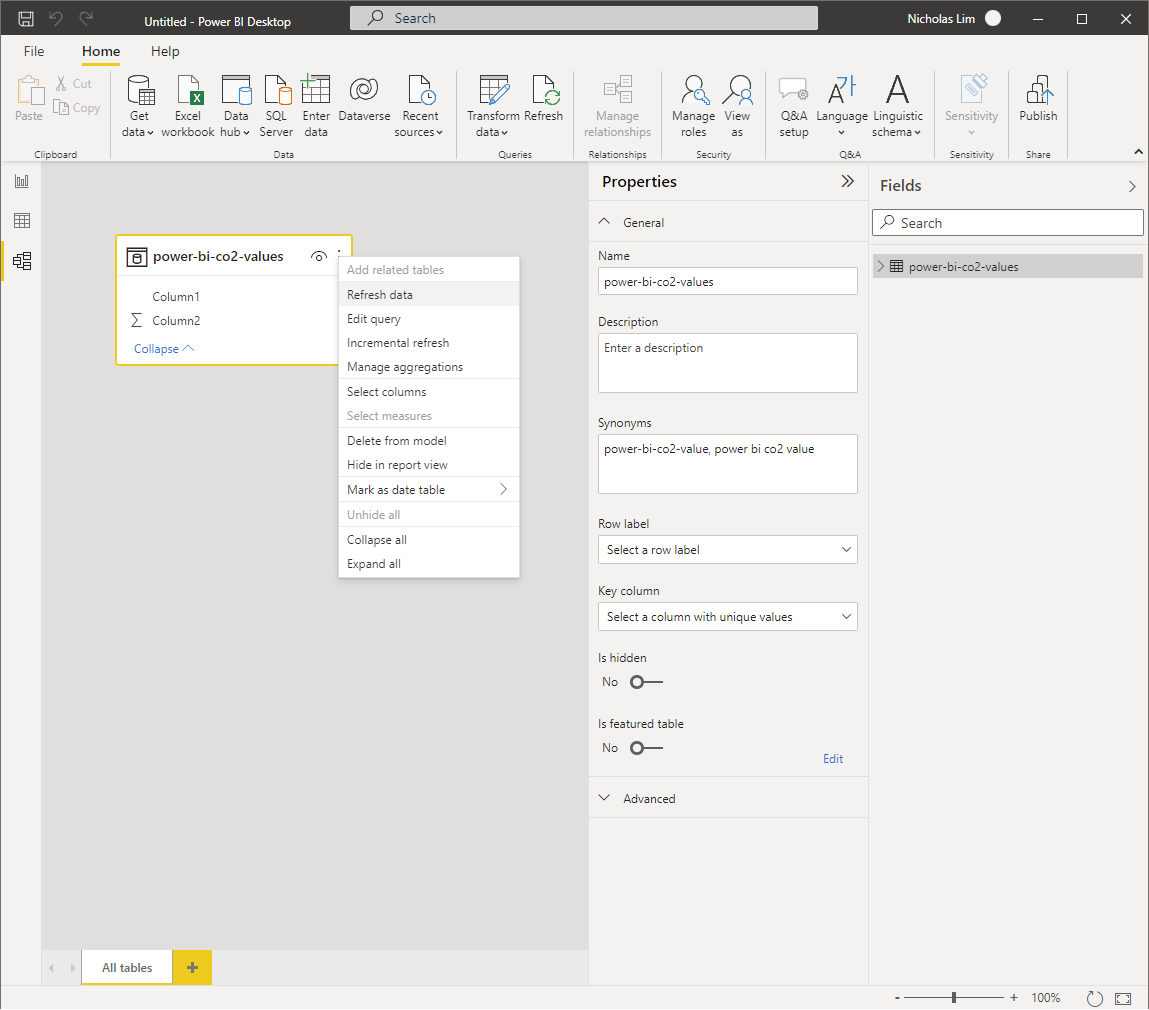Switch to the Help ribbon tab
The width and height of the screenshot is (1149, 1010).
click(x=164, y=51)
